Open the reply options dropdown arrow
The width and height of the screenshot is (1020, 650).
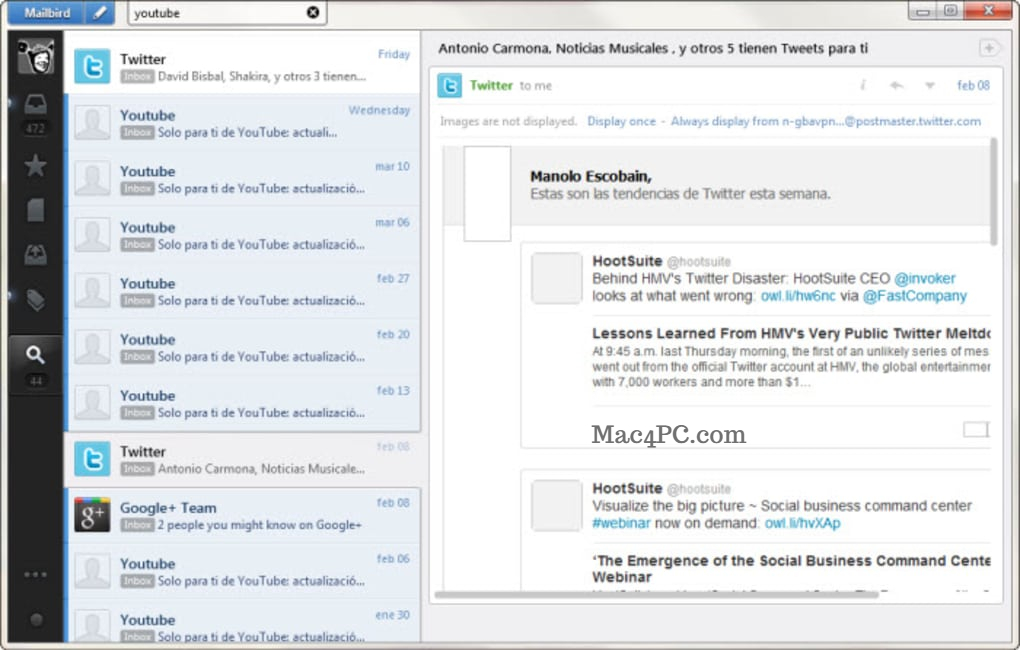click(x=930, y=85)
